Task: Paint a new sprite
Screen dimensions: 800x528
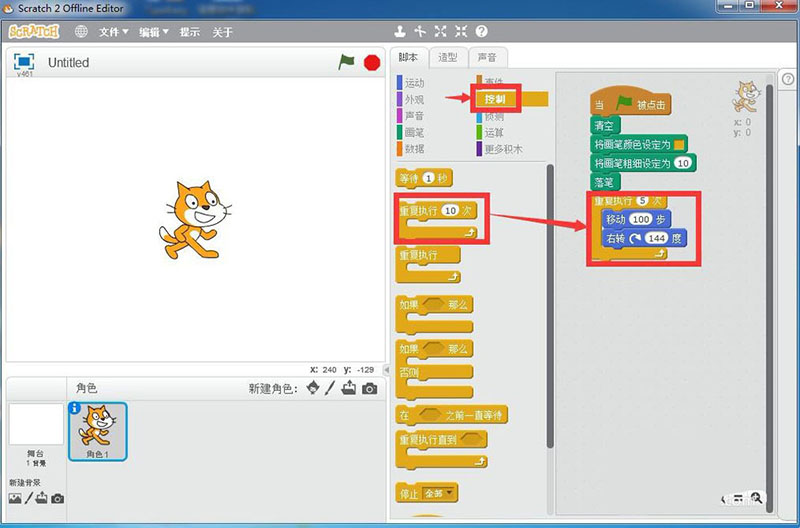Action: (330, 388)
